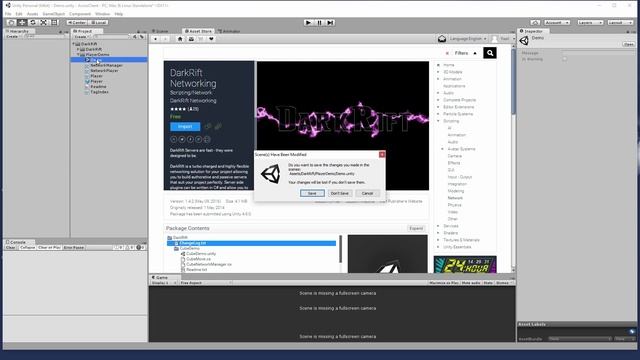Open the Layout dropdown
The width and height of the screenshot is (640, 360).
click(620, 22)
